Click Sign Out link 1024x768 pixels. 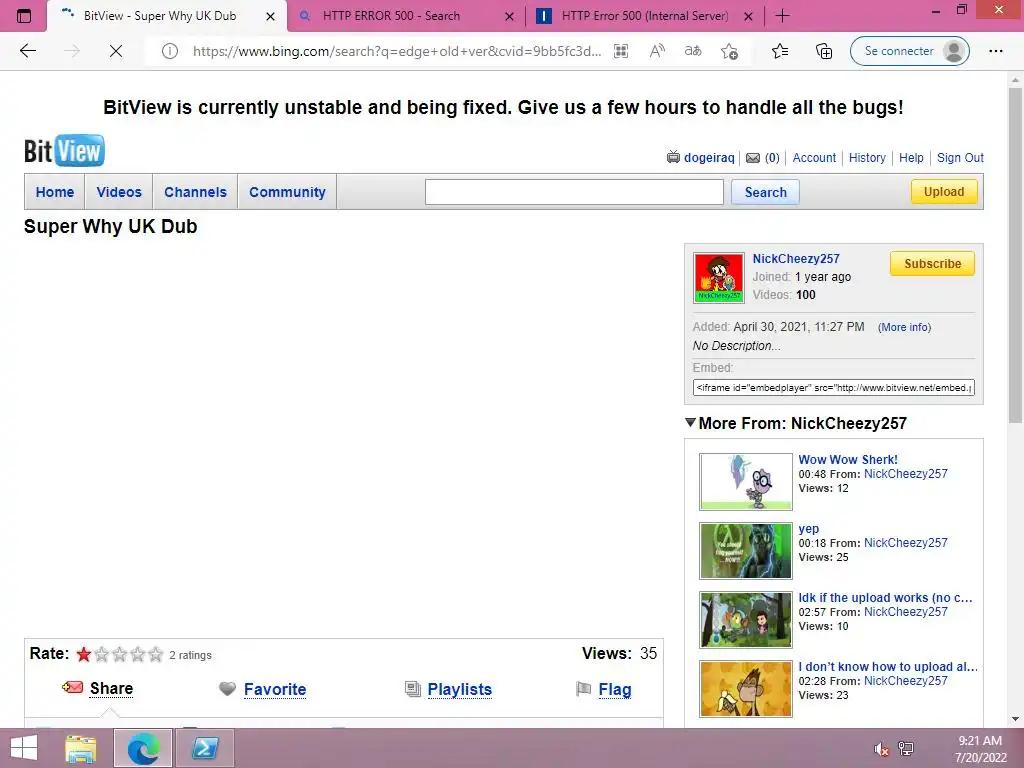pos(960,157)
